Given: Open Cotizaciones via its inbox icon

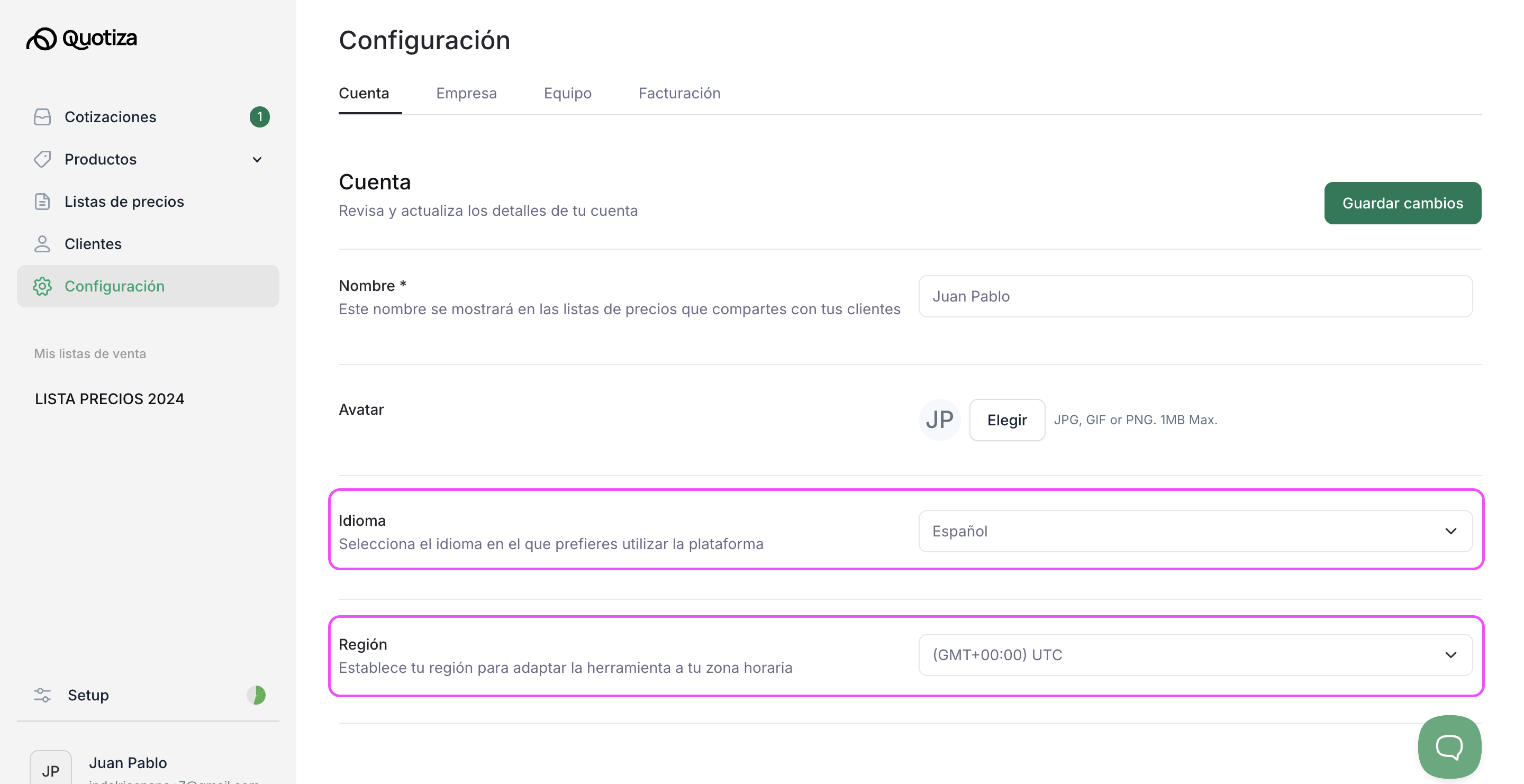Looking at the screenshot, I should 42,117.
